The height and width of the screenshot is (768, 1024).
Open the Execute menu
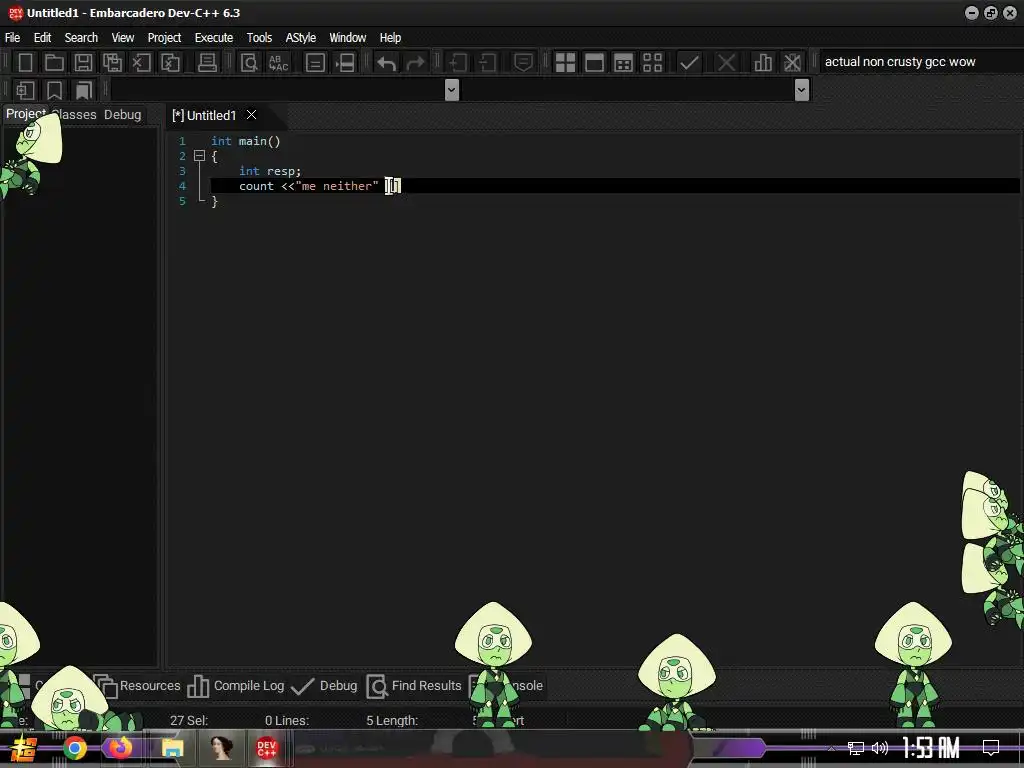pyautogui.click(x=214, y=37)
